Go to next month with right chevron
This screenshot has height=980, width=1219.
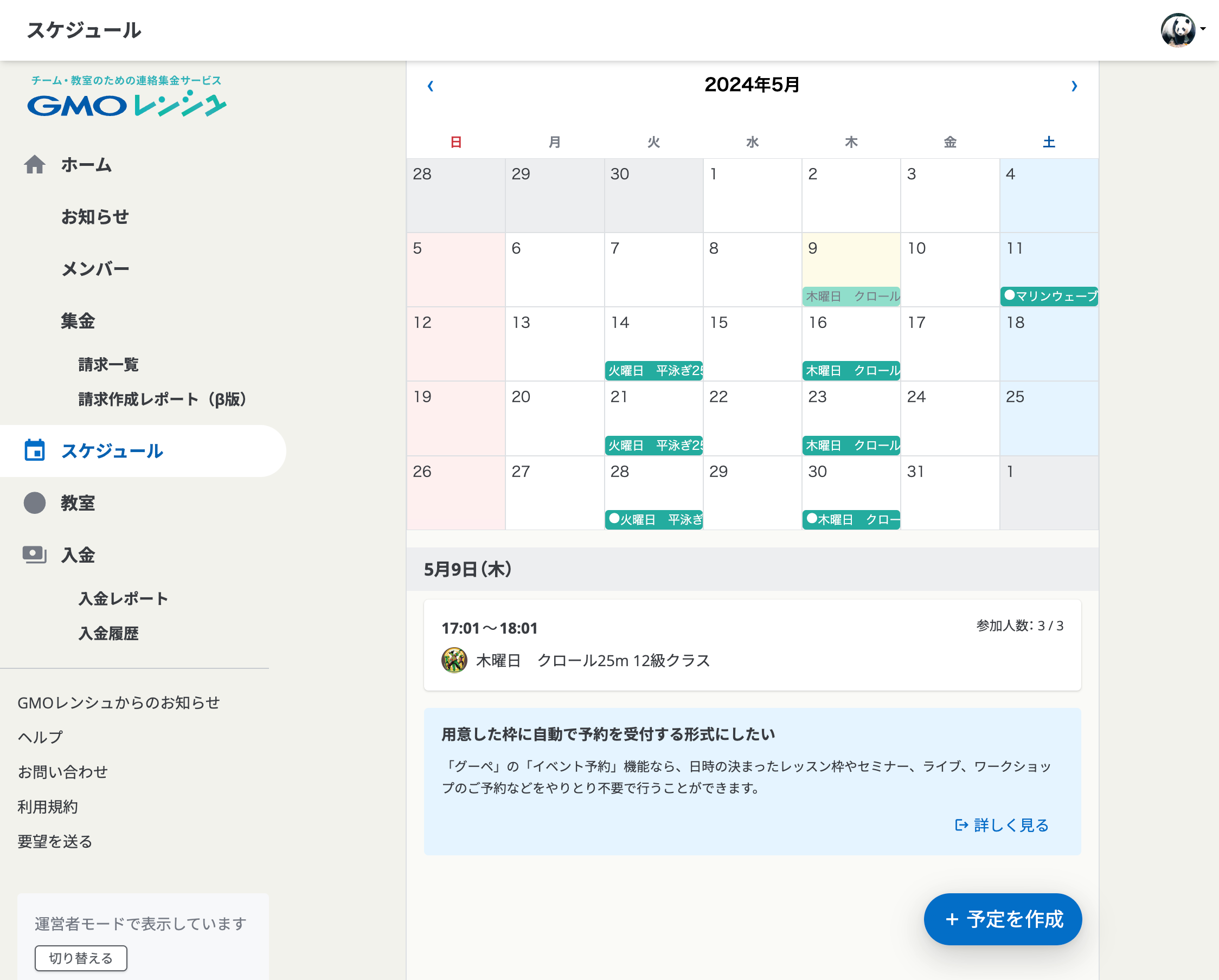(1074, 86)
